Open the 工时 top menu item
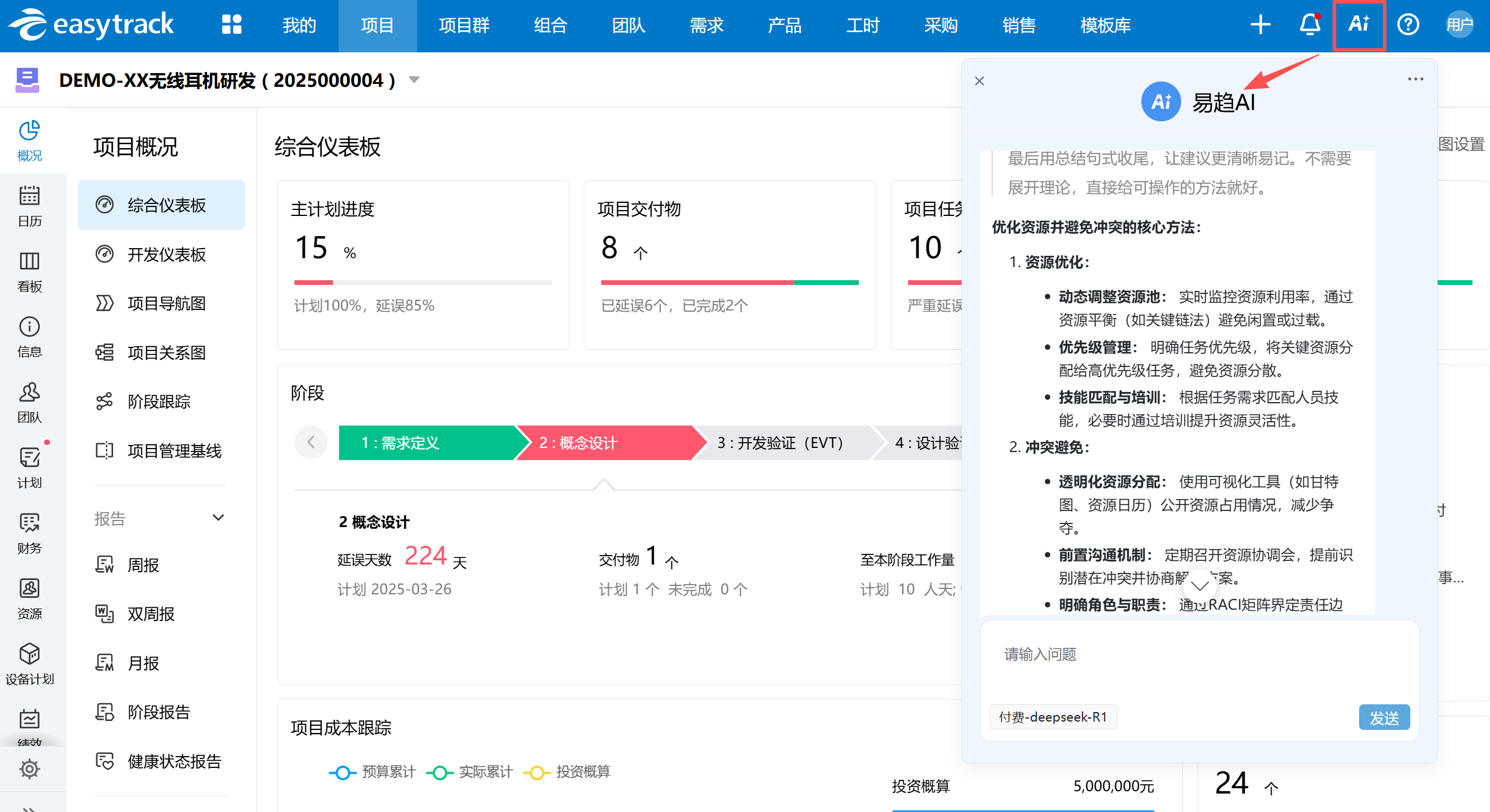 [x=863, y=26]
